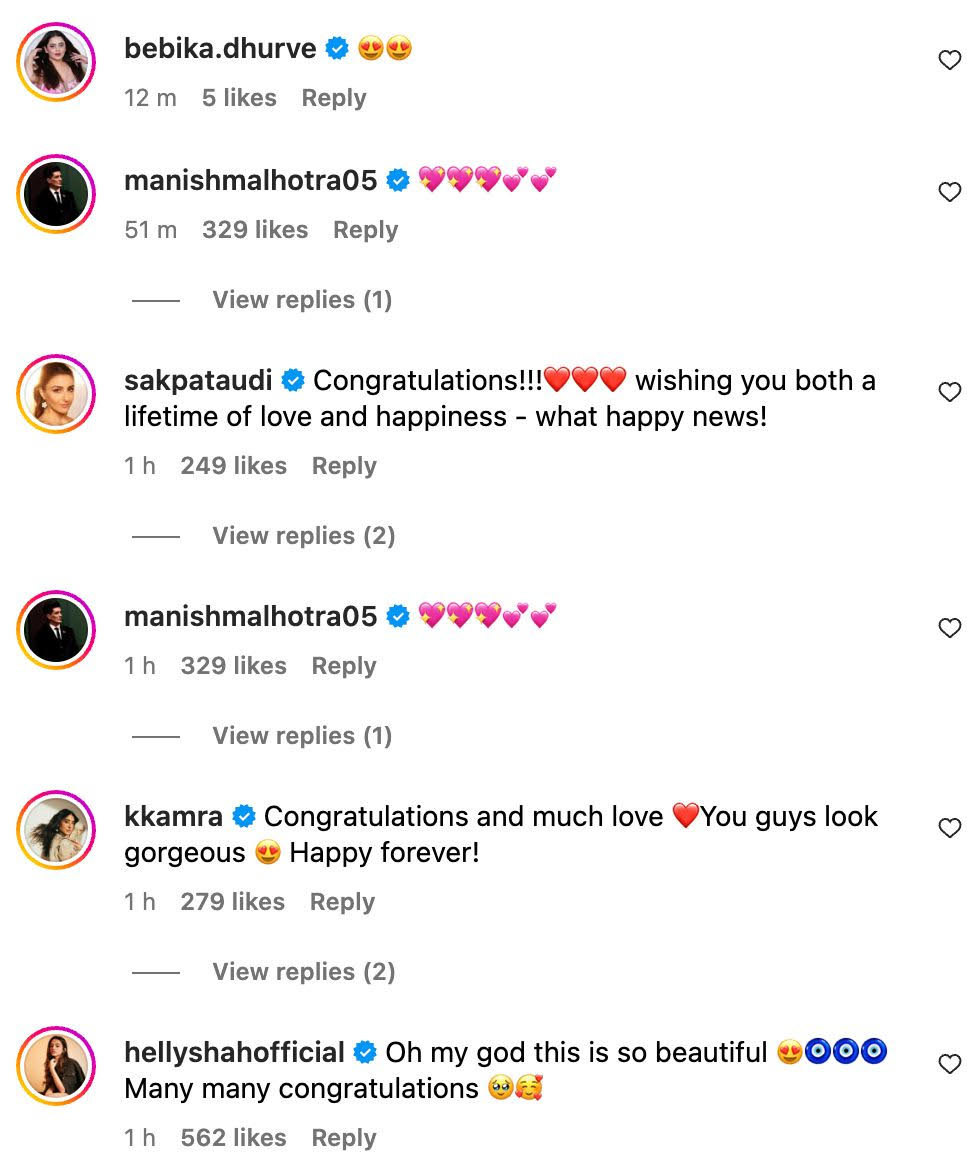Open kkamra's profile picture

pyautogui.click(x=56, y=830)
